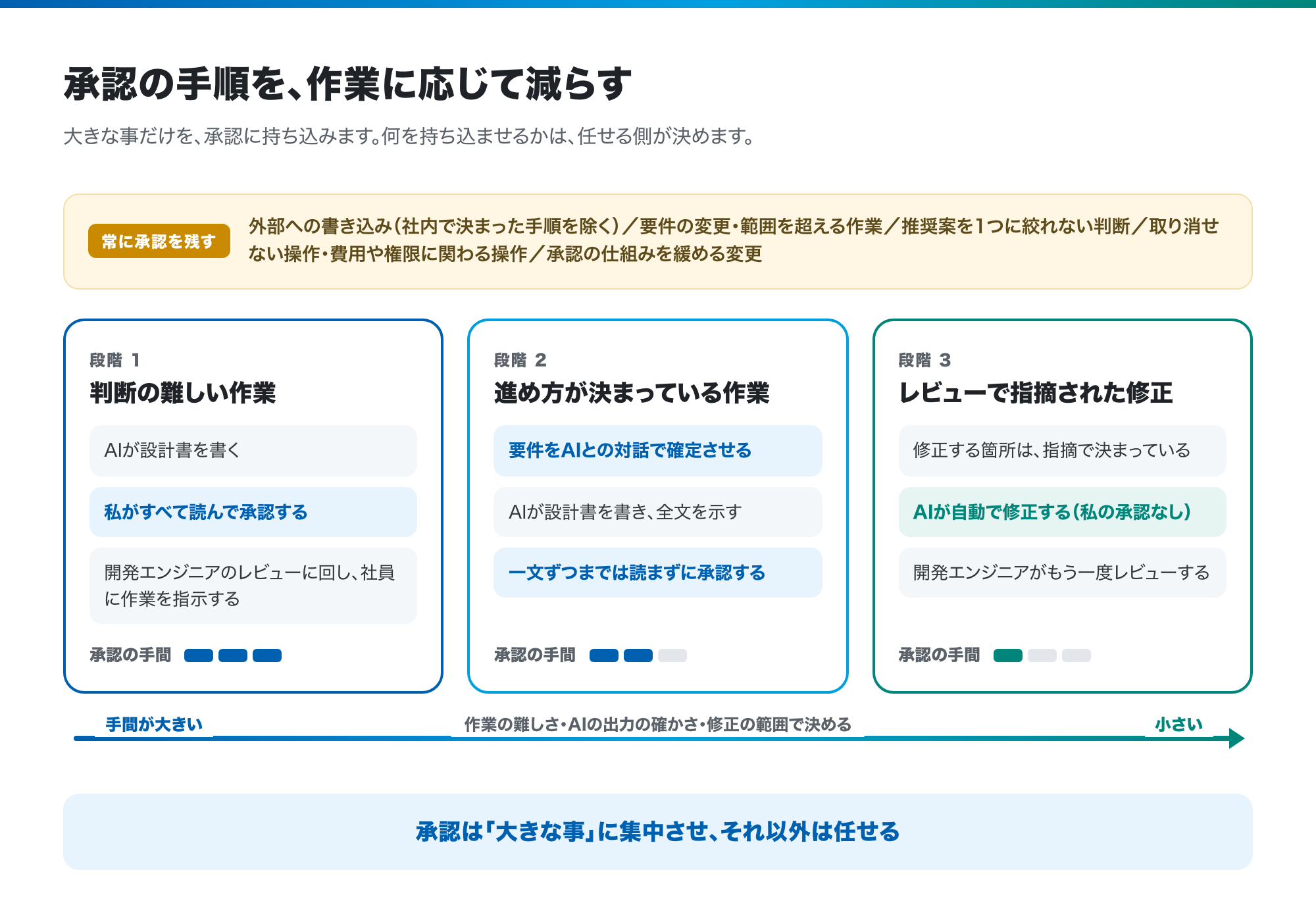The image size is (1316, 924).
Task: Click step 開発エンジニアのレビューに回し
Action: [x=253, y=586]
